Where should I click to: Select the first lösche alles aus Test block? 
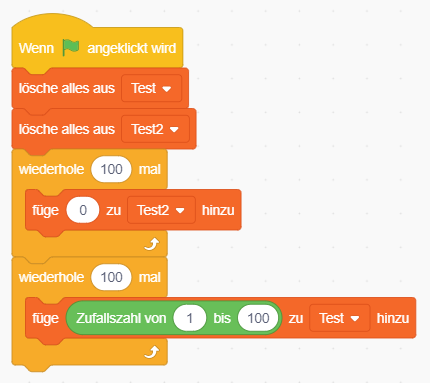pyautogui.click(x=100, y=88)
